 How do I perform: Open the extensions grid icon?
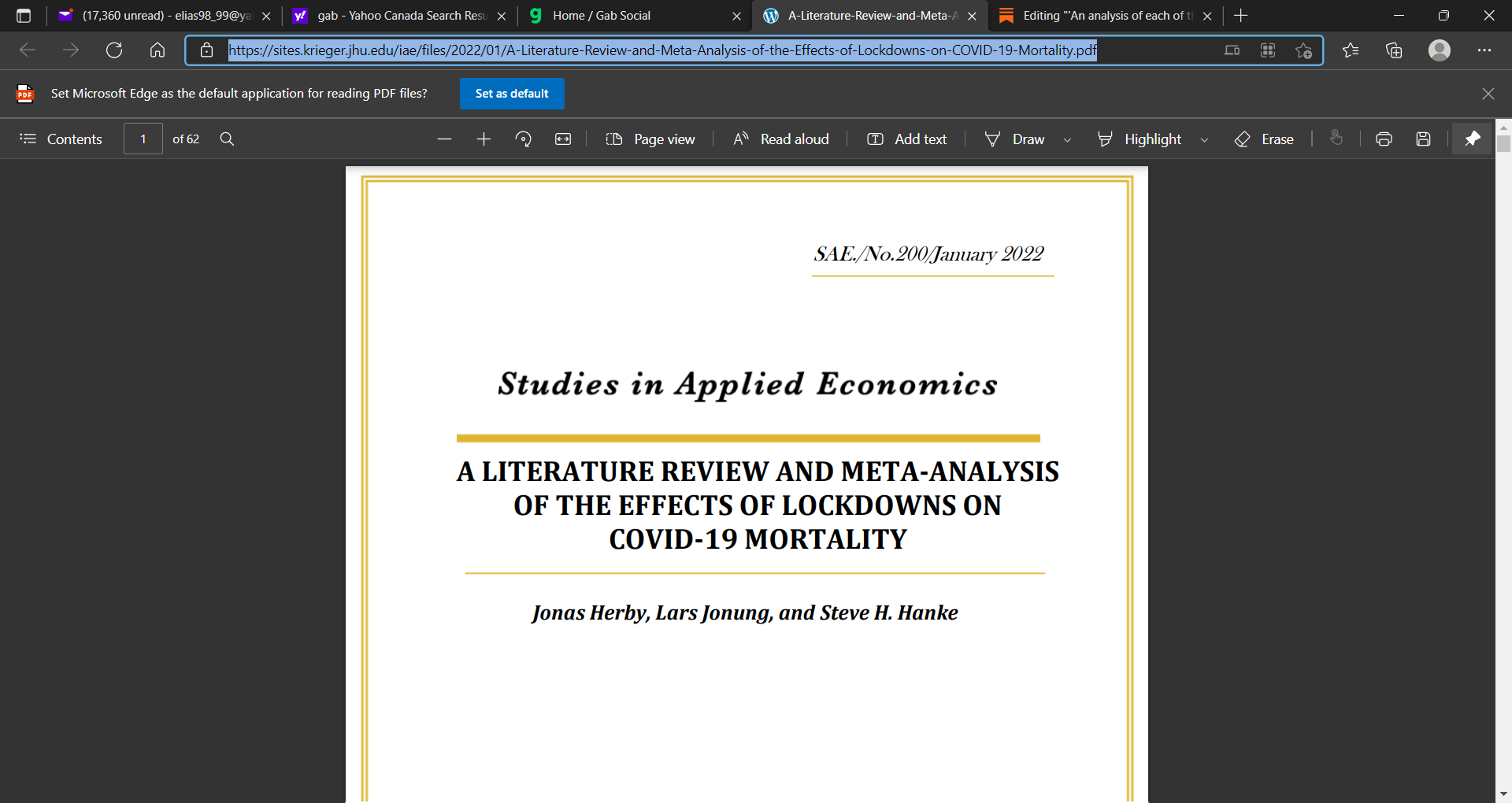click(1268, 50)
